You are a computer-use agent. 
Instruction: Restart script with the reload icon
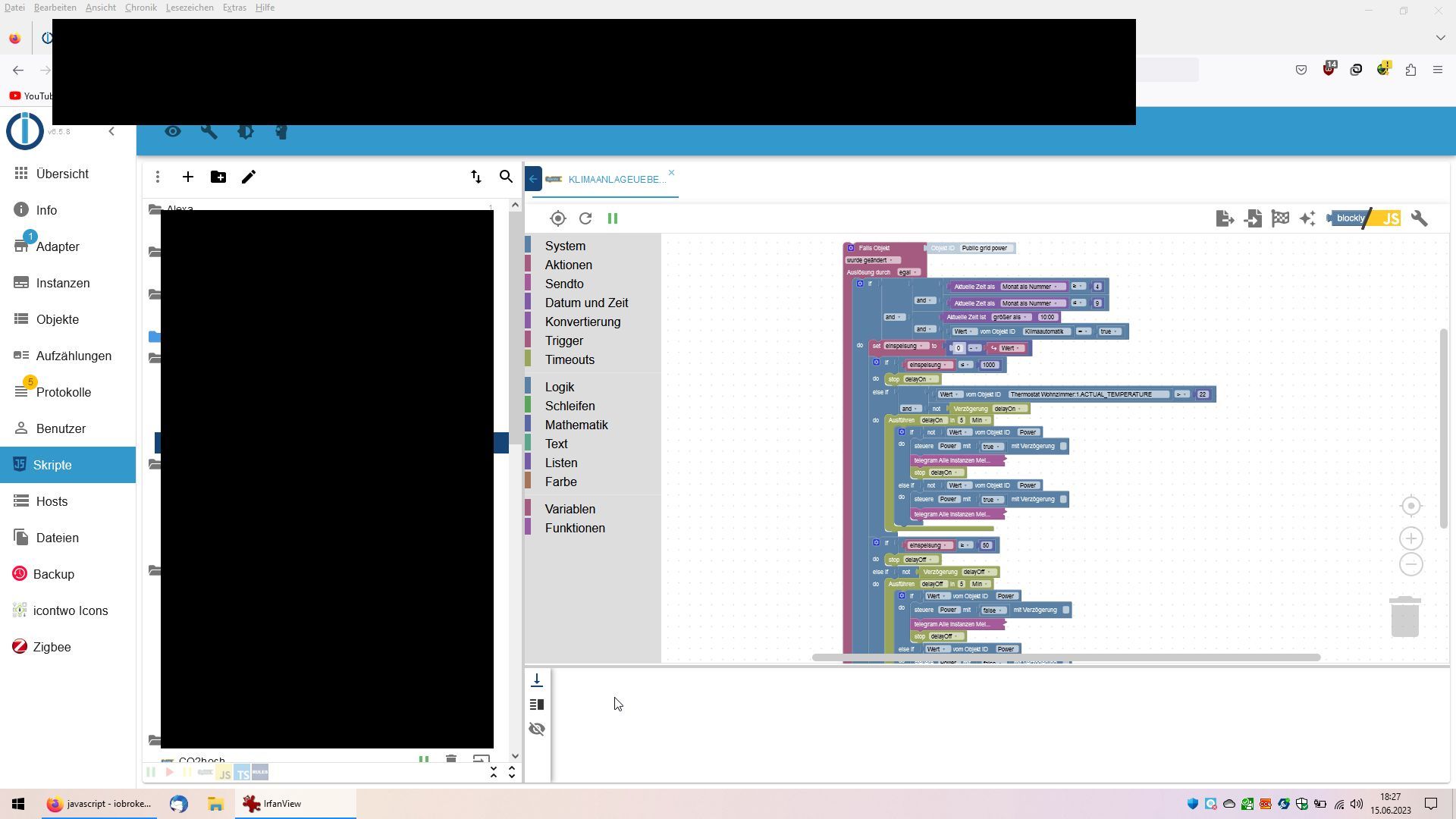click(585, 218)
